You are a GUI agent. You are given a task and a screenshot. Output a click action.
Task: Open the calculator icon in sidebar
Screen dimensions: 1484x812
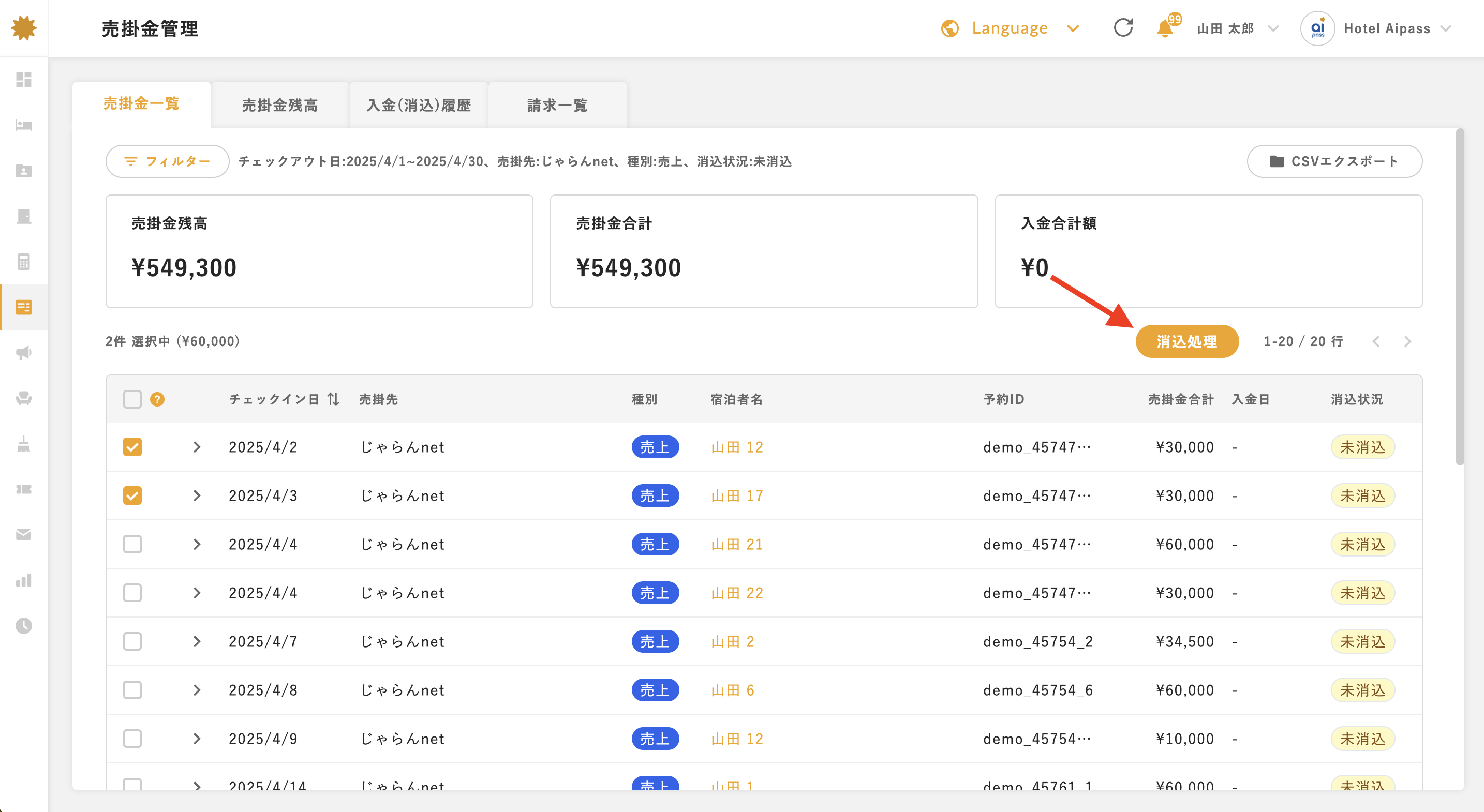[24, 262]
